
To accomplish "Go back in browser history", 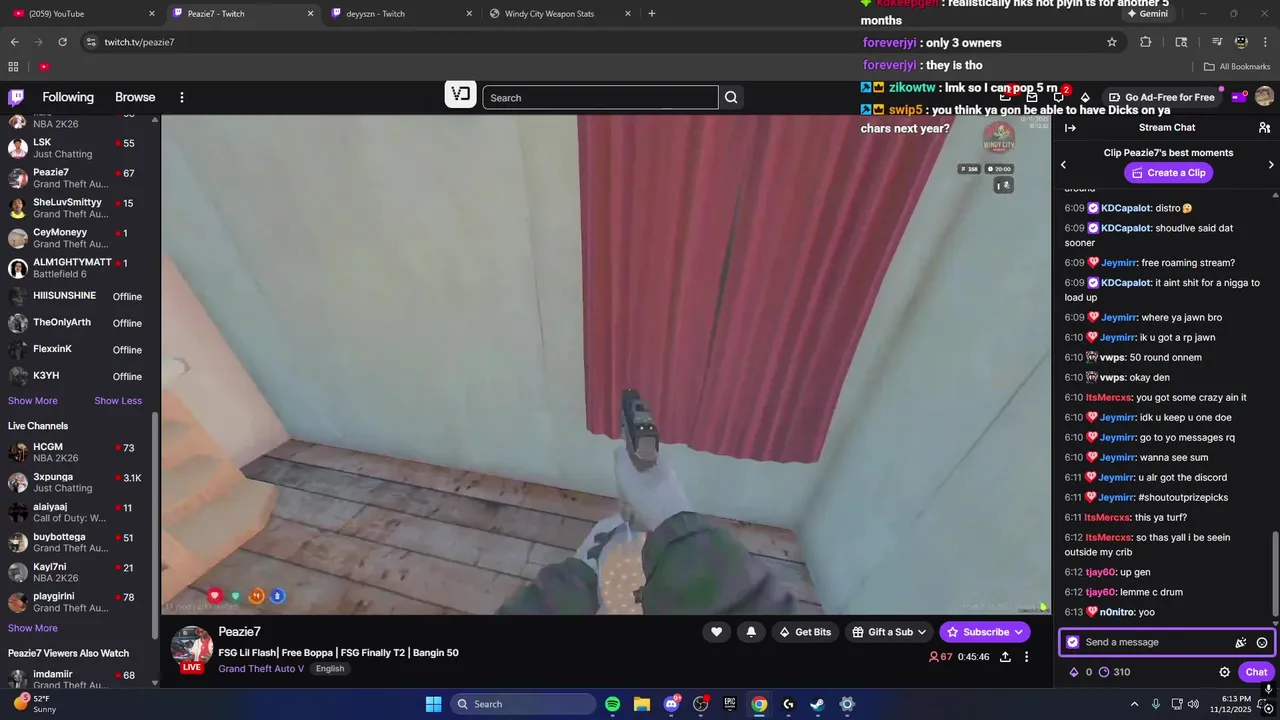I will pos(14,42).
